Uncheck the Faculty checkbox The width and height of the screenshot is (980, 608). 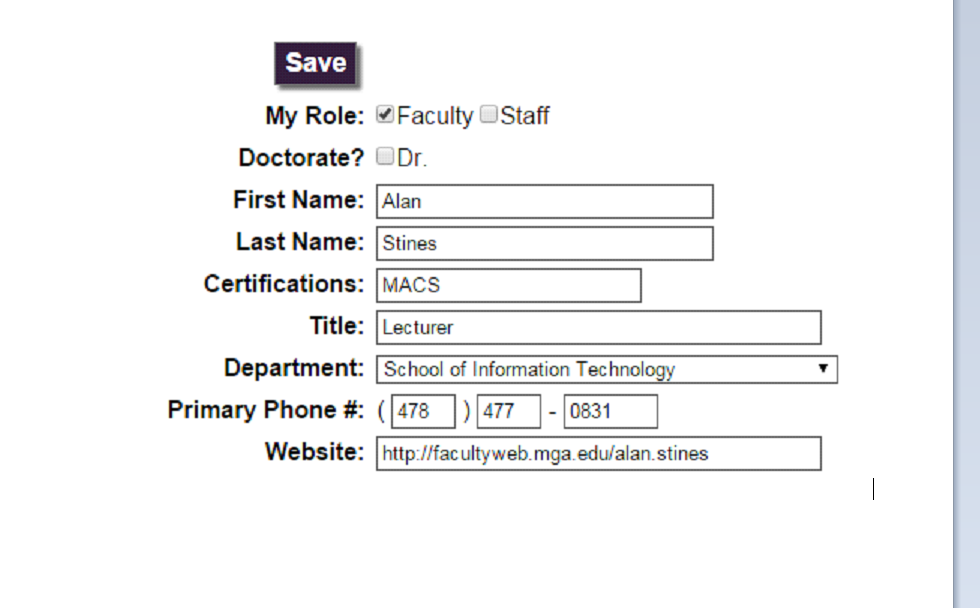coord(385,115)
